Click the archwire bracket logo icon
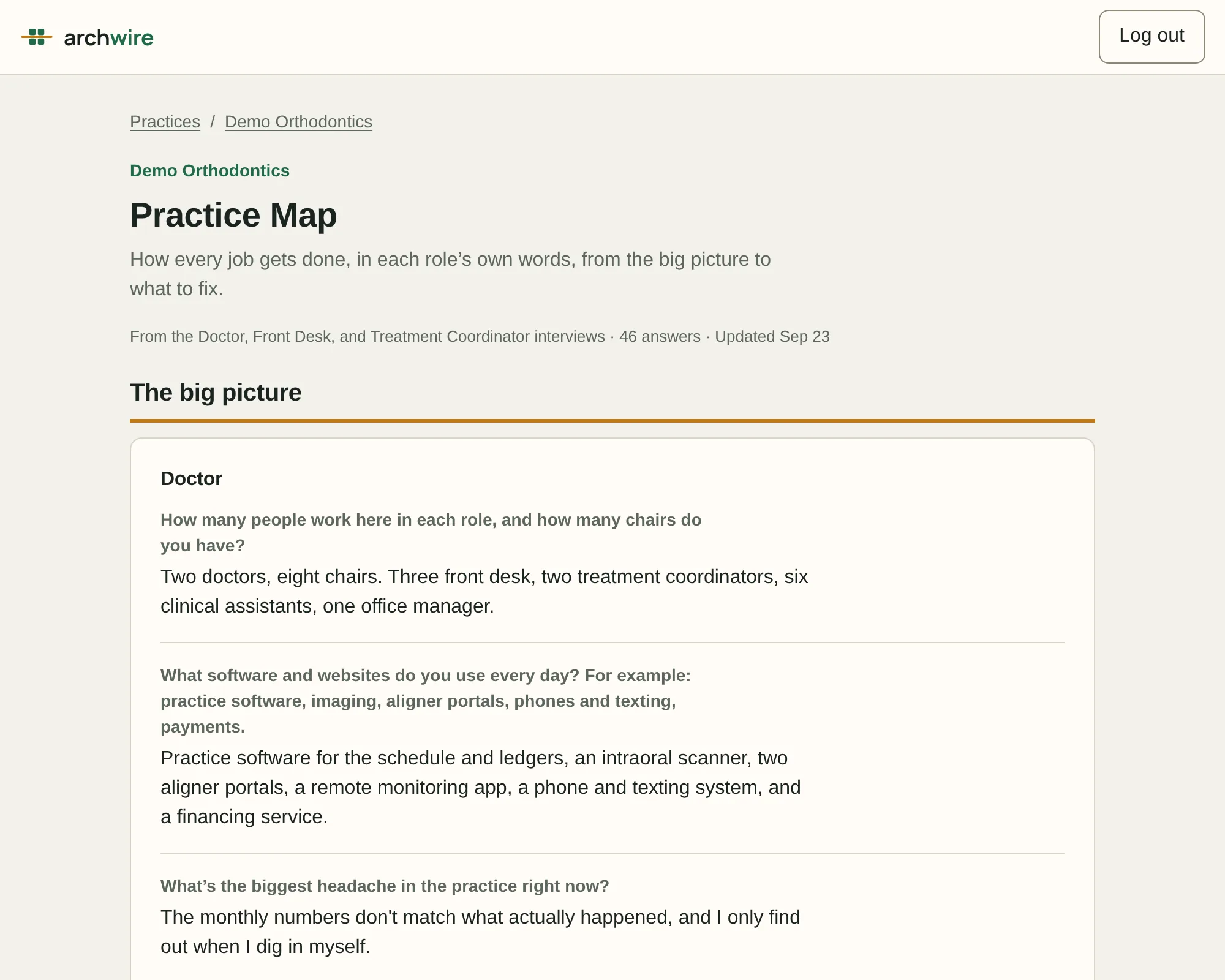 (x=37, y=37)
